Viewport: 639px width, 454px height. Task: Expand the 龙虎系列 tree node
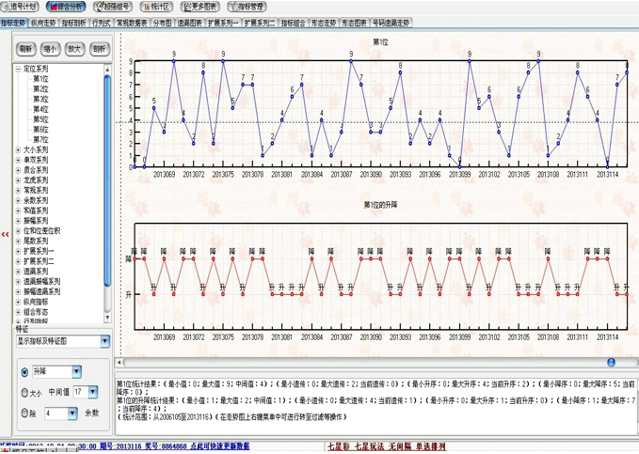(18, 180)
